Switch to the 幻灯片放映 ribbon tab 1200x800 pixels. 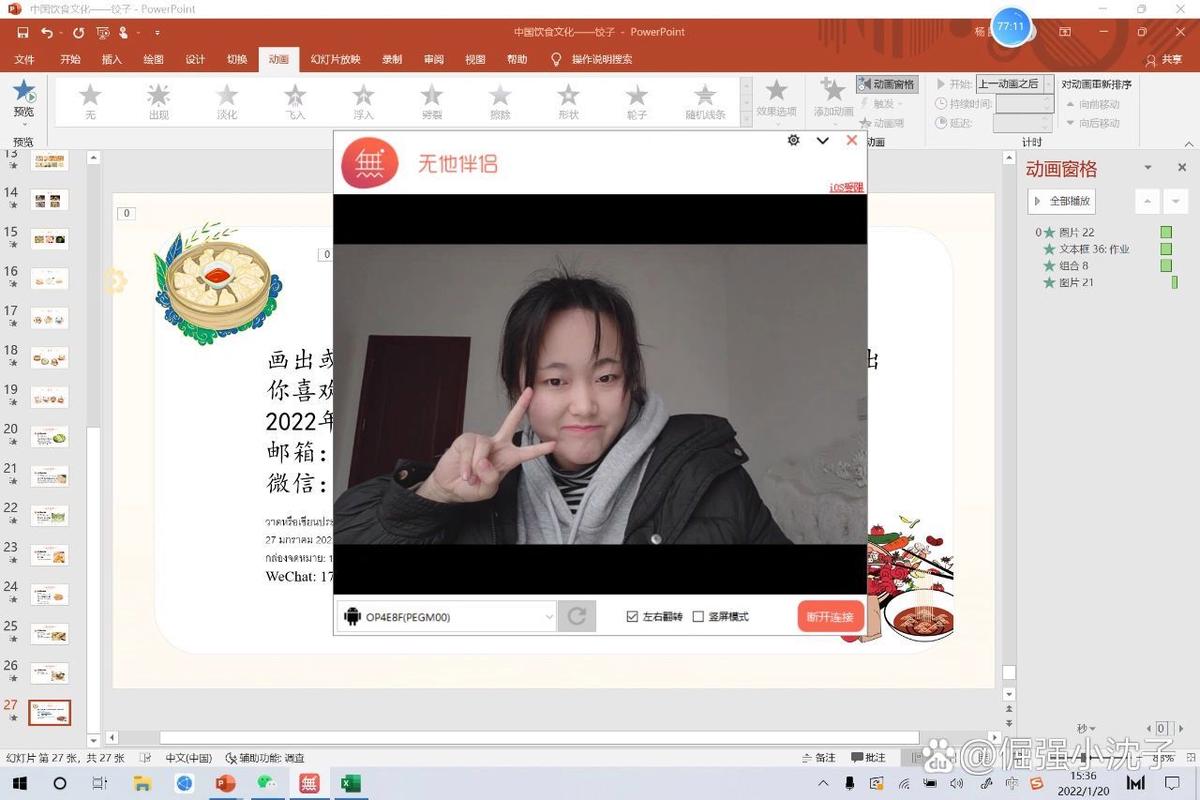[x=334, y=59]
